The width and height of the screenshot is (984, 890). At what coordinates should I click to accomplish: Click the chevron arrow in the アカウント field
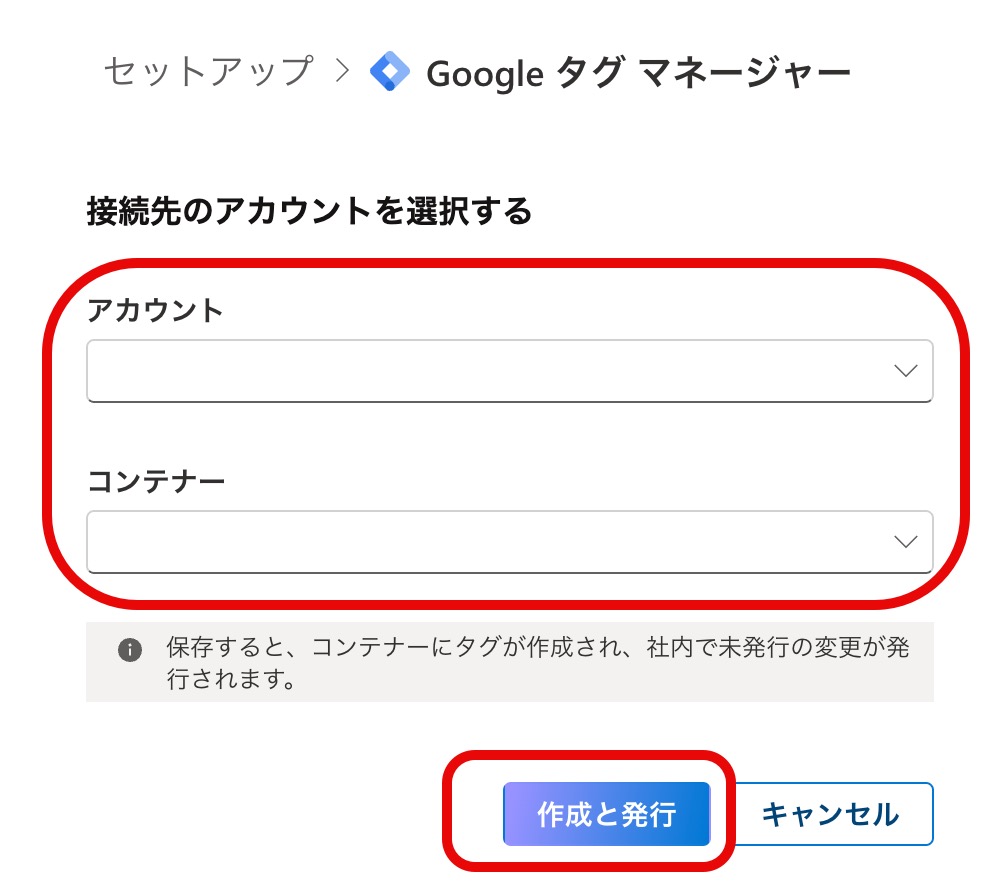[905, 371]
